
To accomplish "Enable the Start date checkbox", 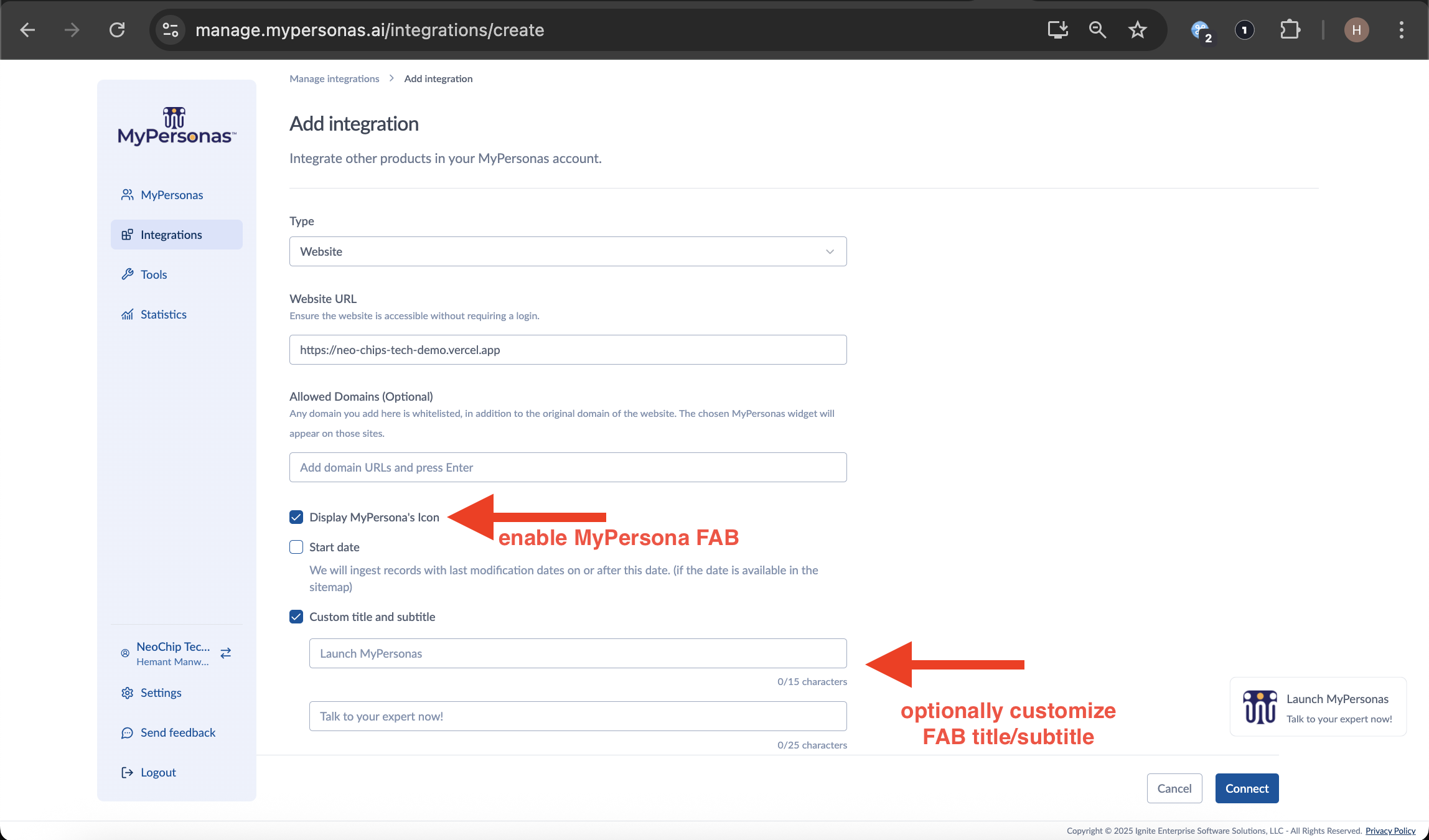I will point(296,547).
